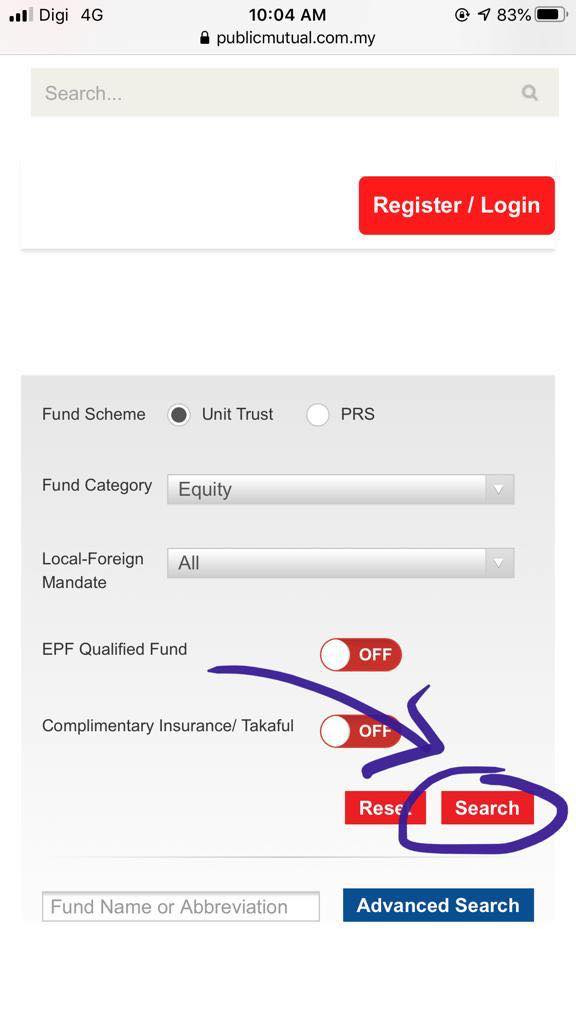Tap the magnifier icon in search bar

[530, 93]
